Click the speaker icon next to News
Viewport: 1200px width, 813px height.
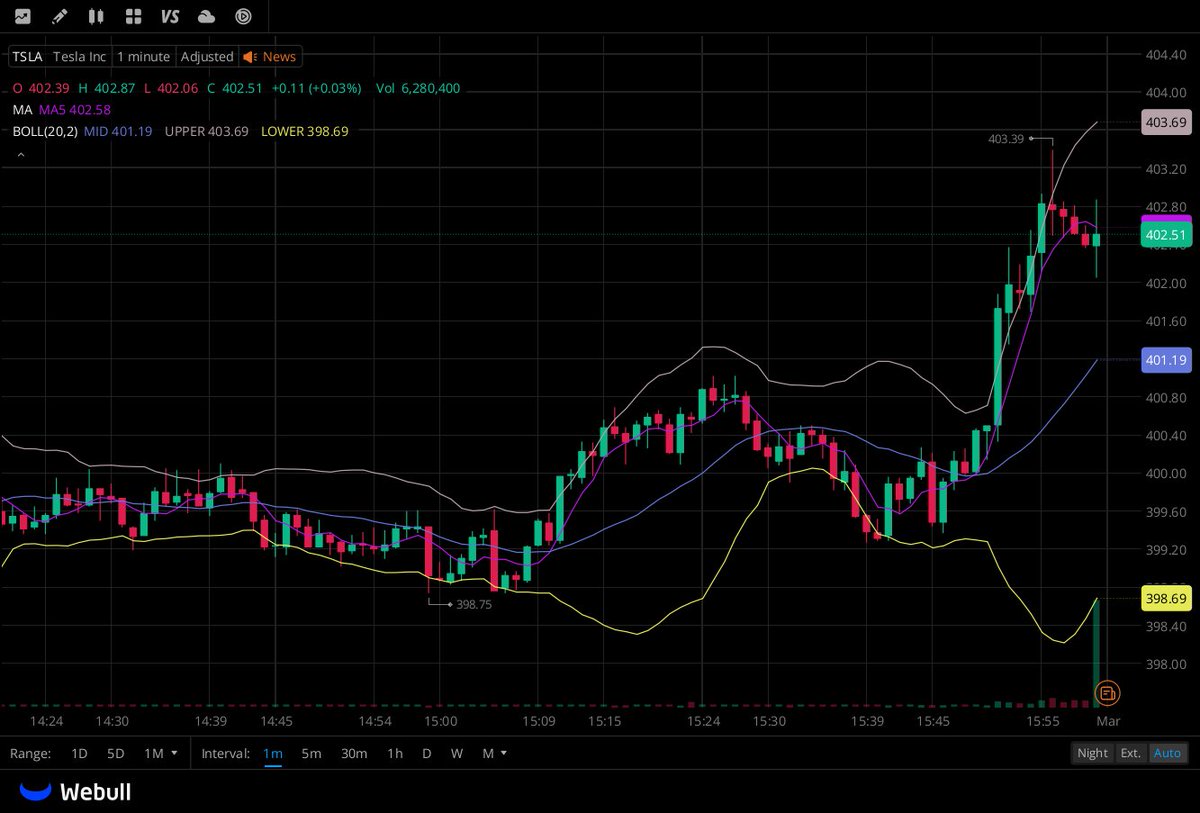point(250,57)
